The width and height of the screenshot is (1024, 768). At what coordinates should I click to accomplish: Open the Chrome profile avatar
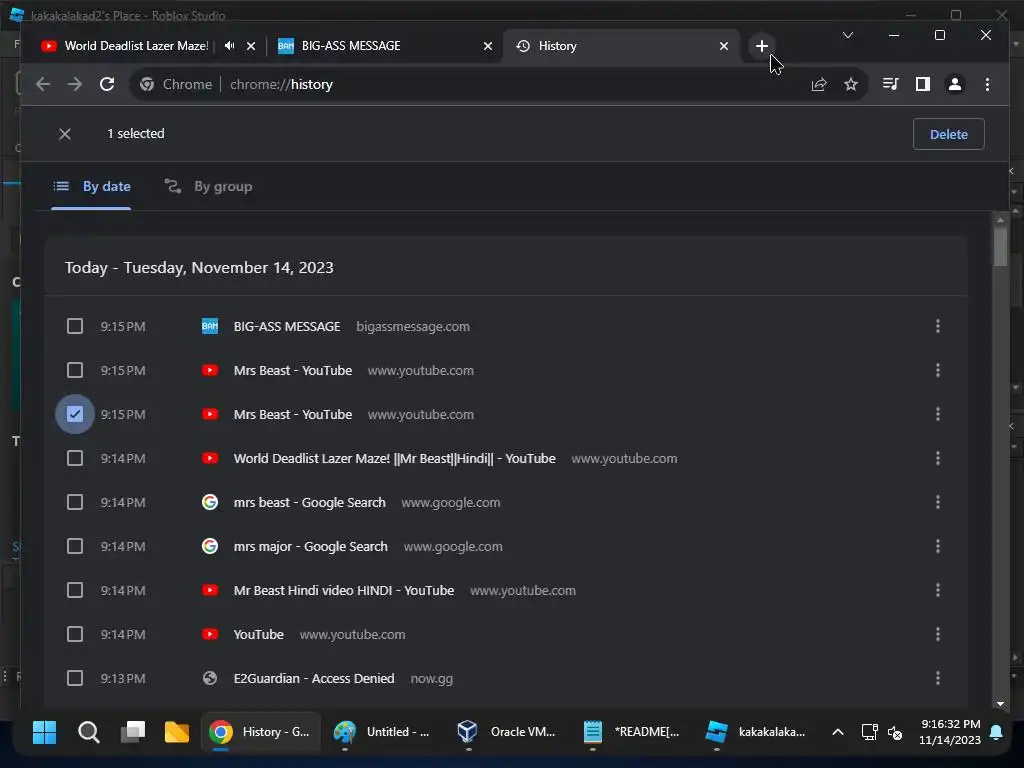(955, 84)
